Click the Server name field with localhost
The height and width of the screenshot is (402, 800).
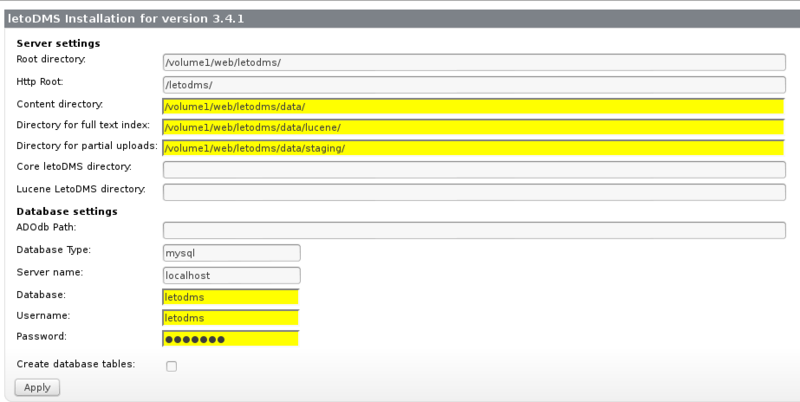tap(231, 275)
